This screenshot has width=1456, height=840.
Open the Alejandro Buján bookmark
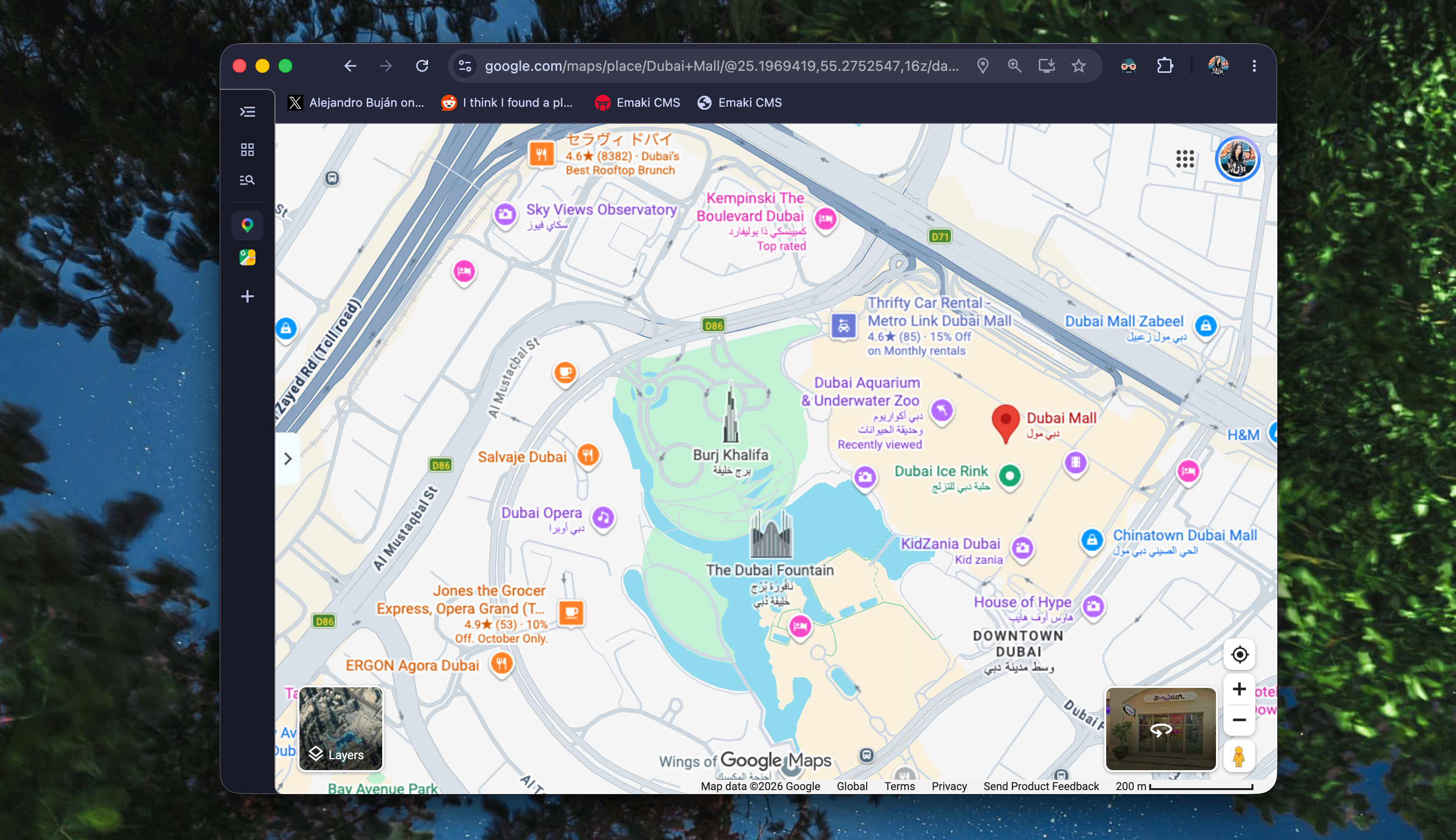point(356,103)
